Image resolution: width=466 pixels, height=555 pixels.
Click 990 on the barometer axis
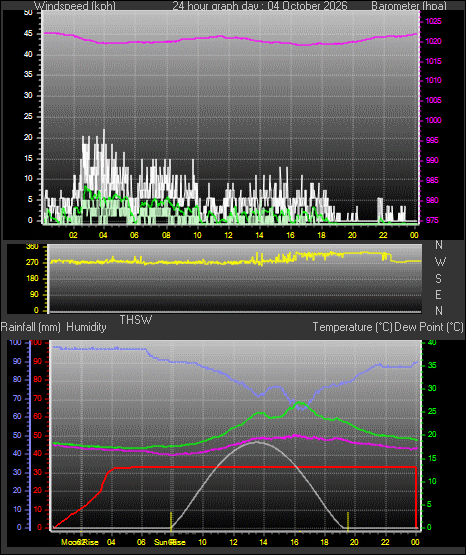[x=432, y=160]
